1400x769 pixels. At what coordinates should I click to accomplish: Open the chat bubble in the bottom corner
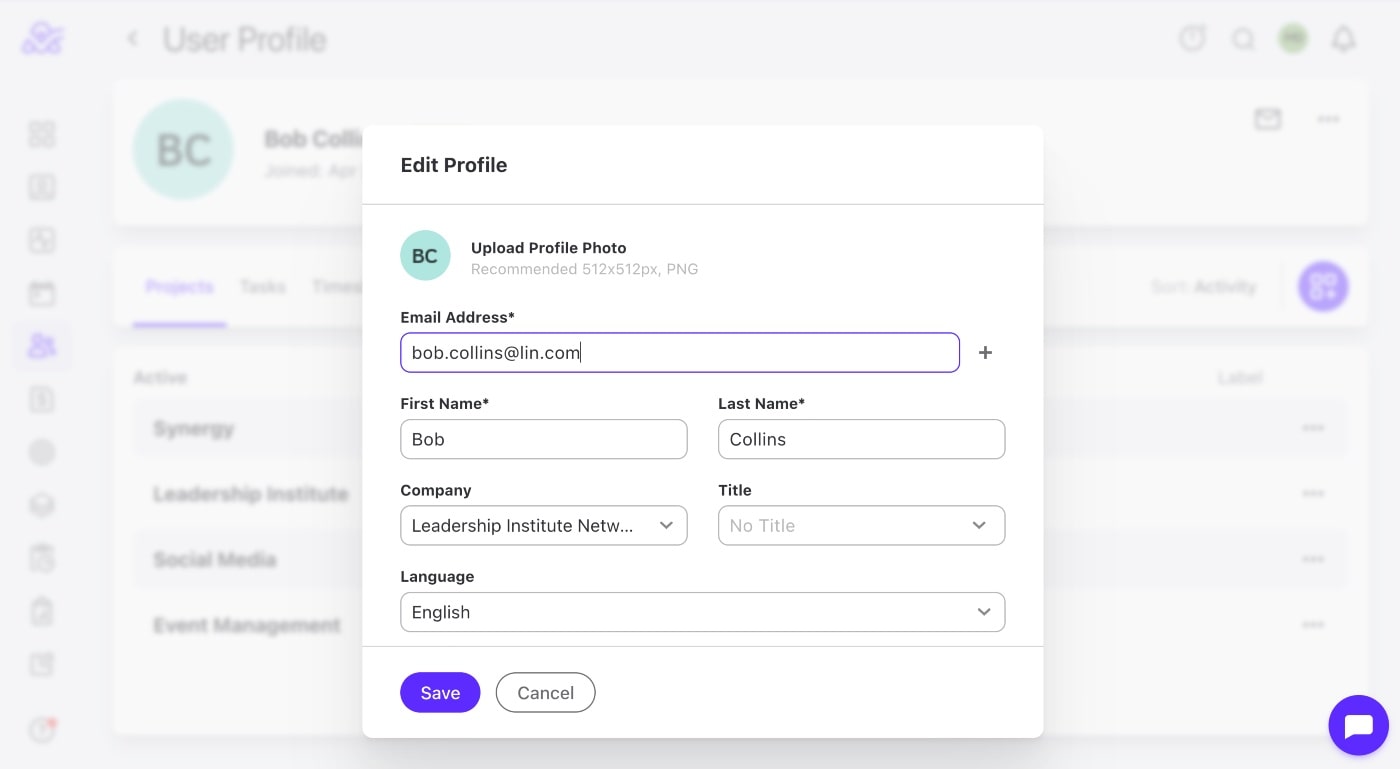1358,725
